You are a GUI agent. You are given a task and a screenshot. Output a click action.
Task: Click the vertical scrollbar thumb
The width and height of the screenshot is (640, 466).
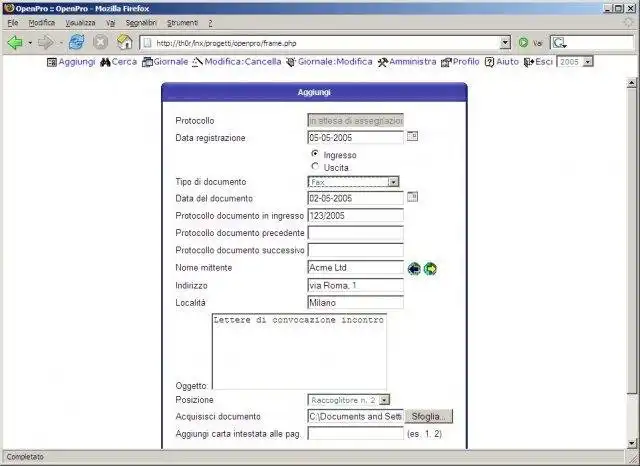pyautogui.click(x=632, y=242)
